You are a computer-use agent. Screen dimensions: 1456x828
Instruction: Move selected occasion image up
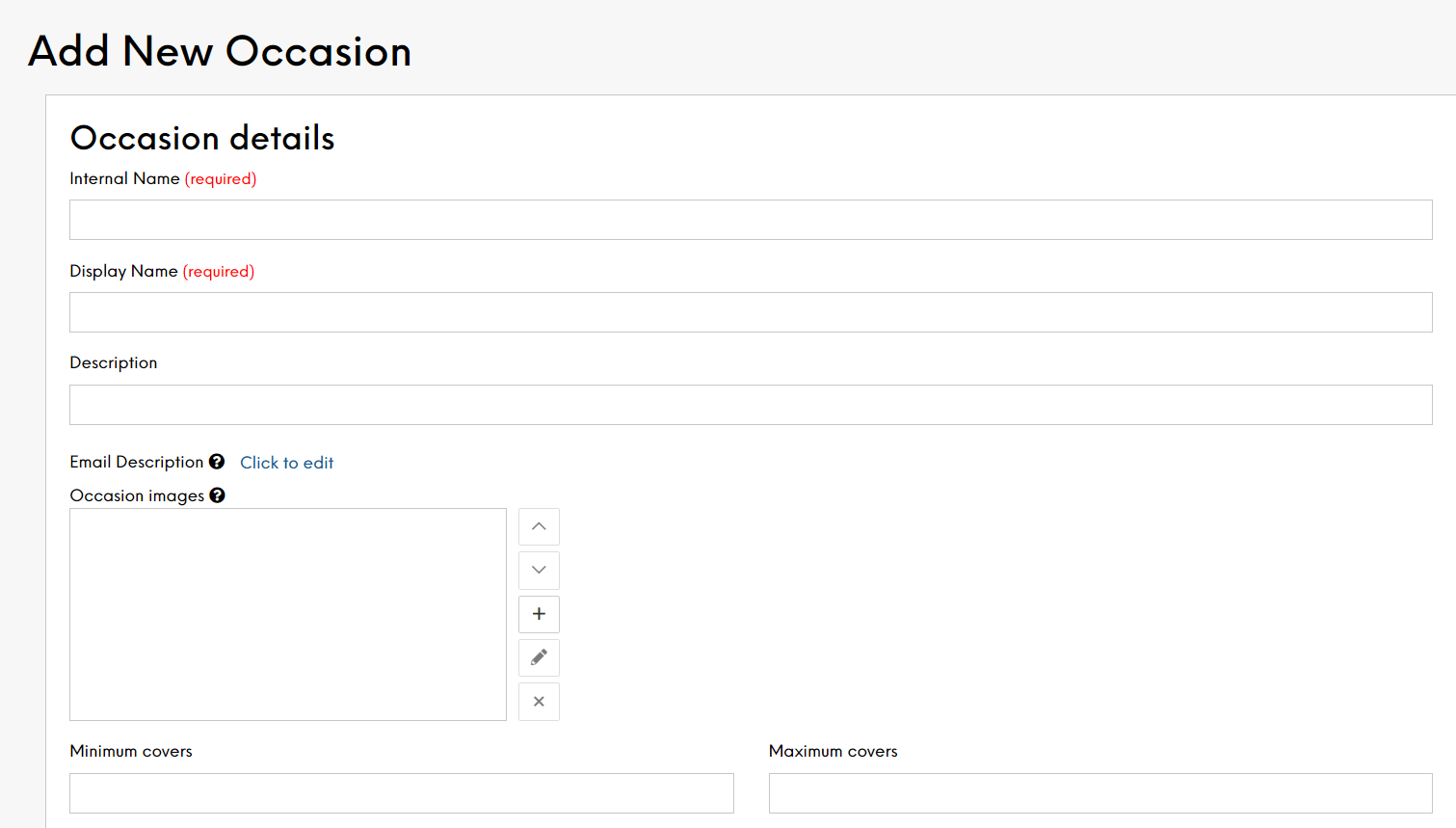[539, 526]
